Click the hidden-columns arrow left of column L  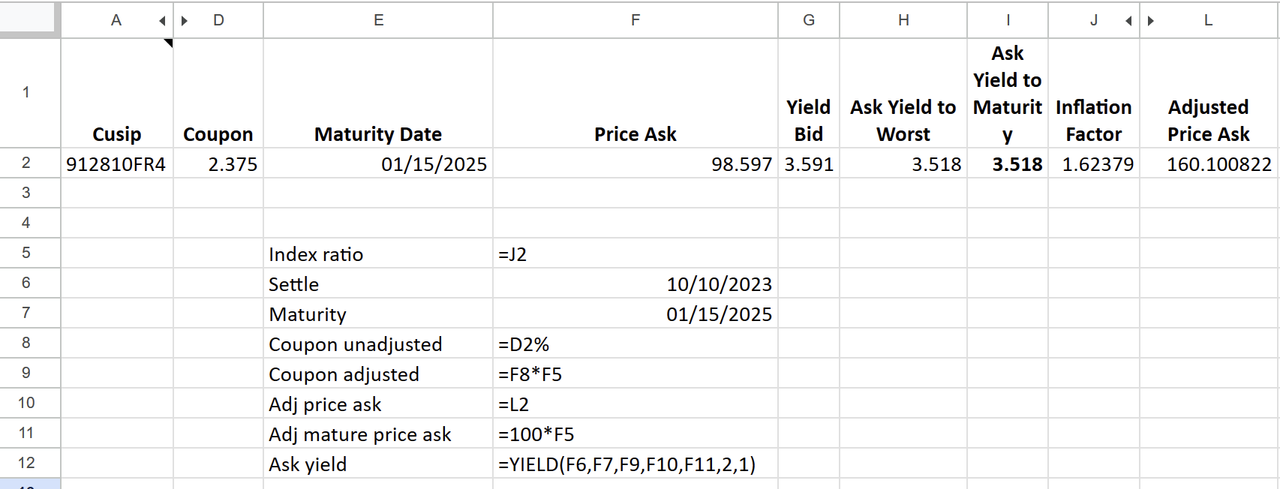click(x=1150, y=19)
